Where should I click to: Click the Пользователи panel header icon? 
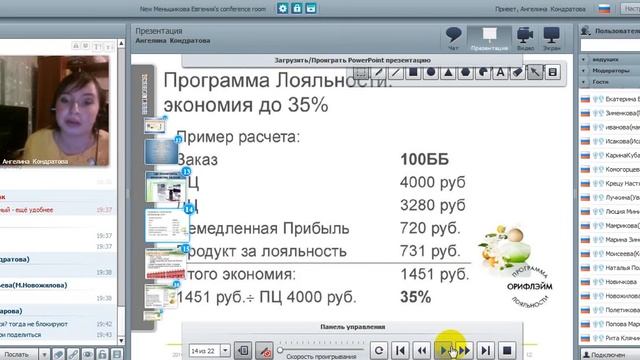[586, 31]
